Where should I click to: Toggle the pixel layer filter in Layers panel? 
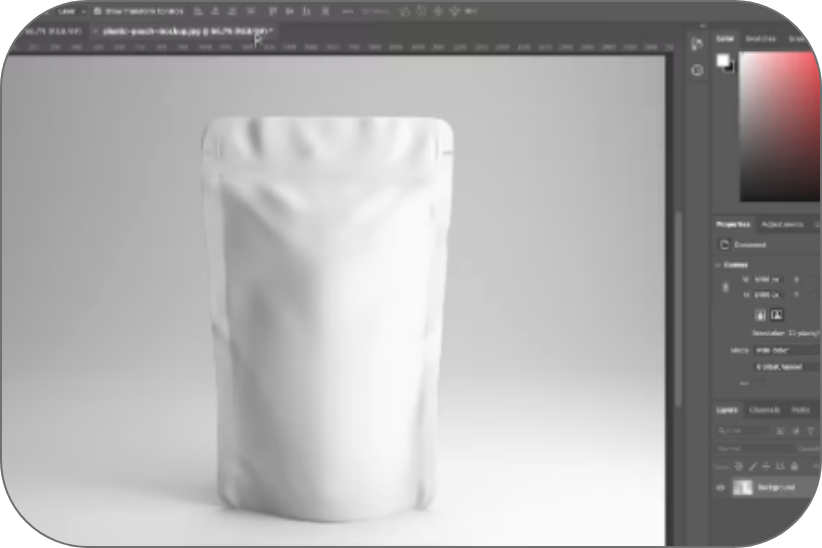click(781, 431)
